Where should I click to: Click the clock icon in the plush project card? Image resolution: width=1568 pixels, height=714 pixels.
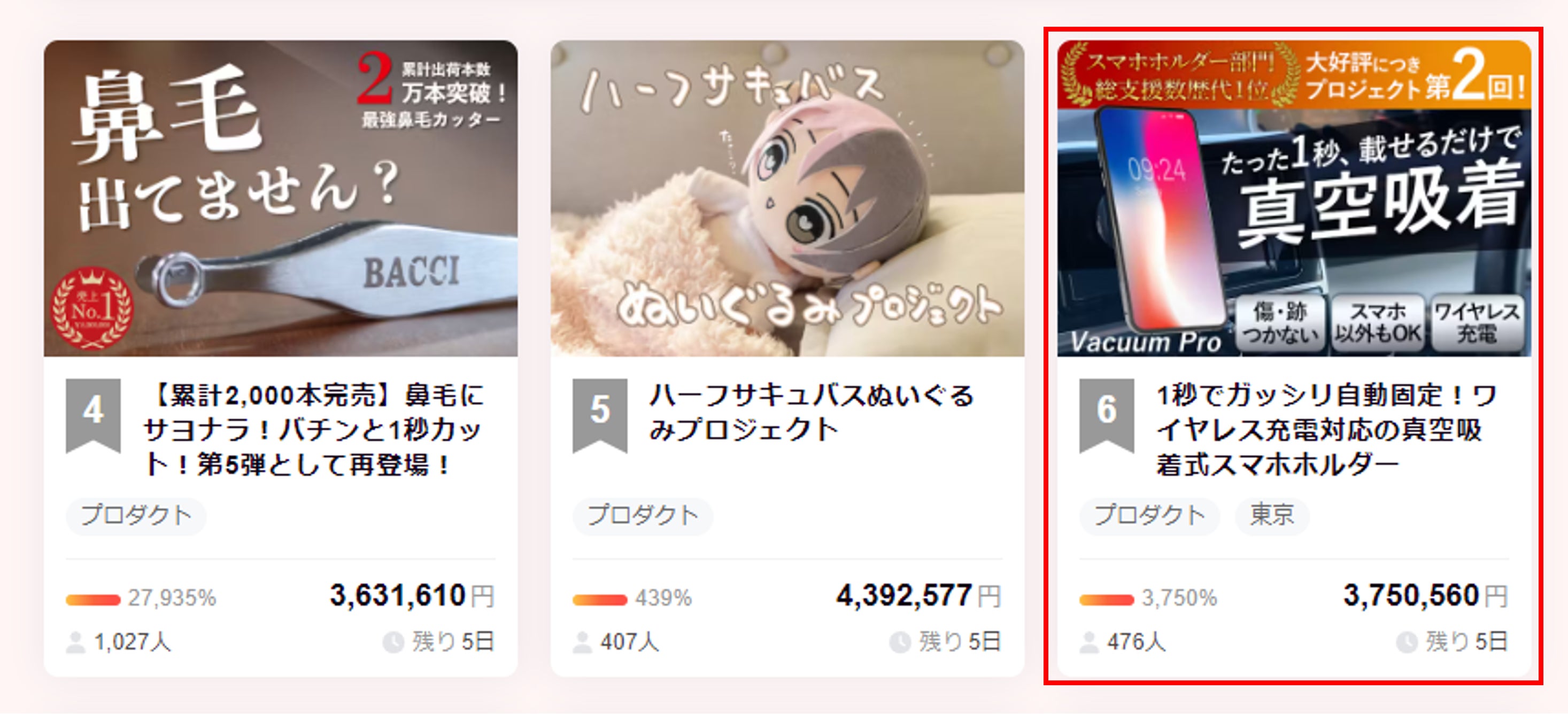(900, 642)
